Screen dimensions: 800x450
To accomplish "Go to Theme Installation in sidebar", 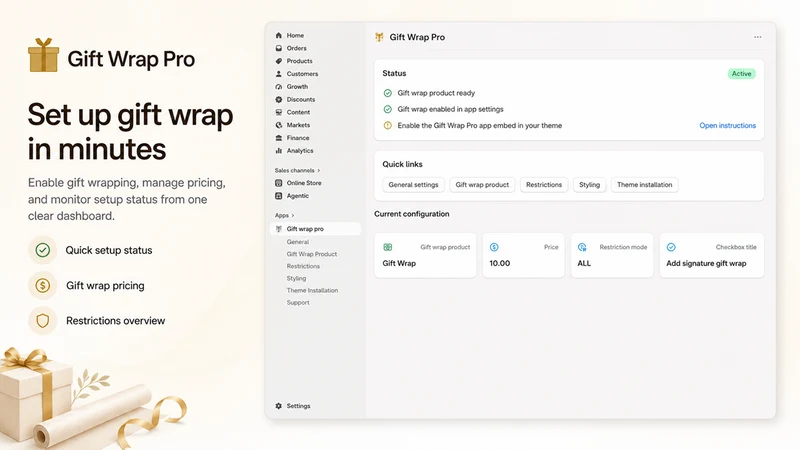I will tap(312, 290).
